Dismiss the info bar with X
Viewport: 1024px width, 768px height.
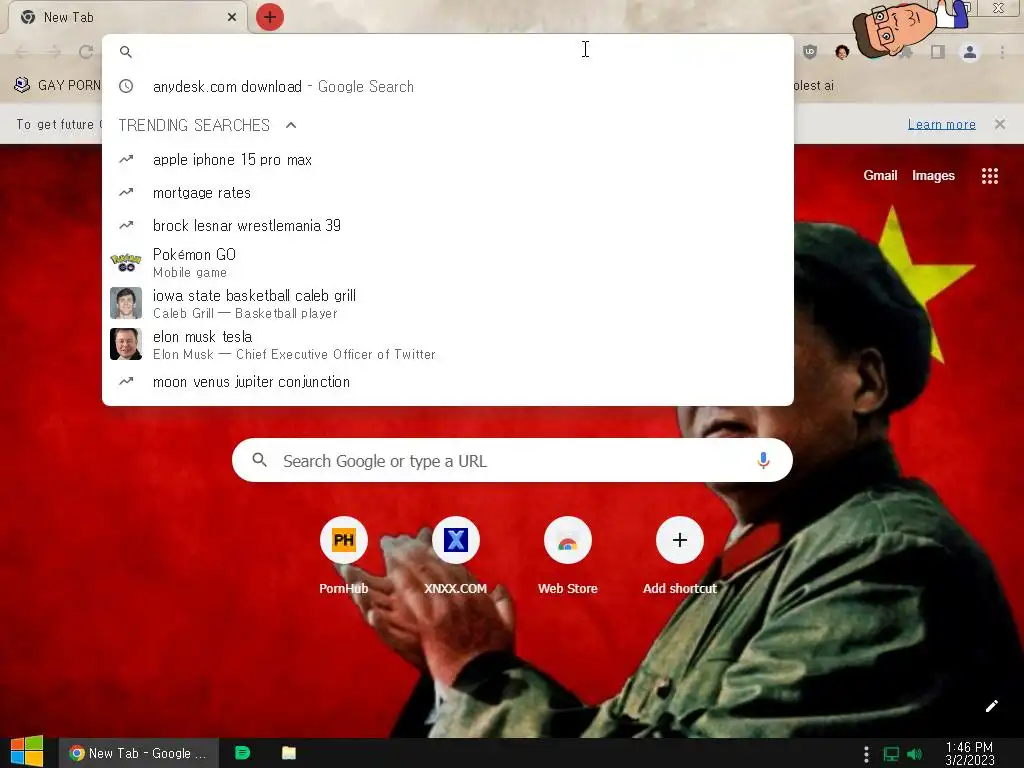click(x=999, y=123)
